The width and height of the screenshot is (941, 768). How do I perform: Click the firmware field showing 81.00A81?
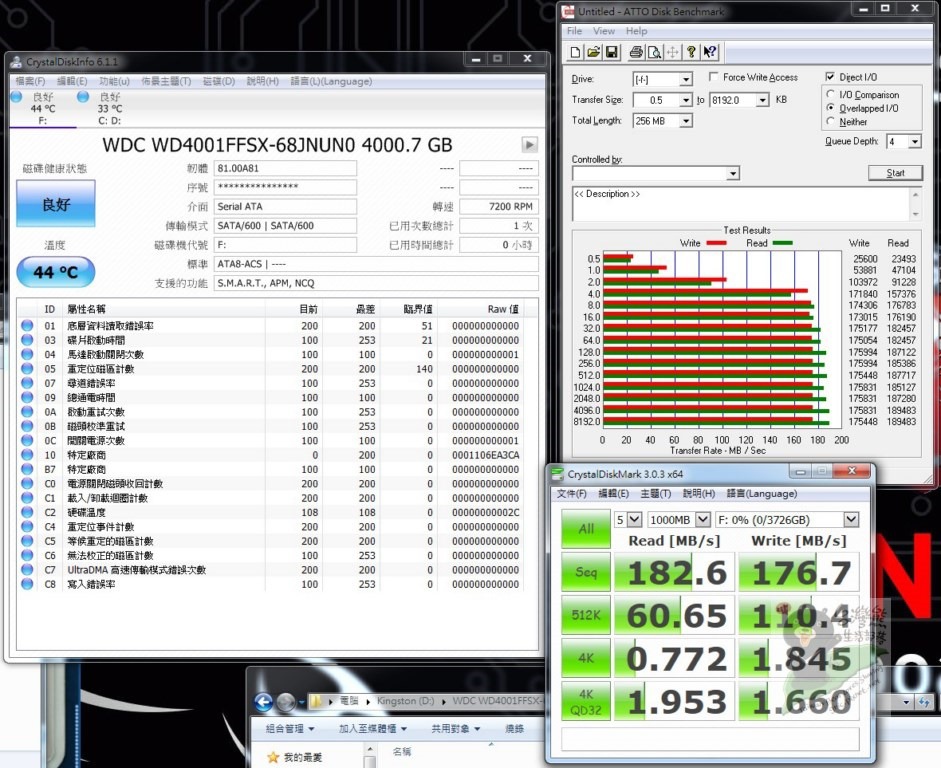click(285, 169)
